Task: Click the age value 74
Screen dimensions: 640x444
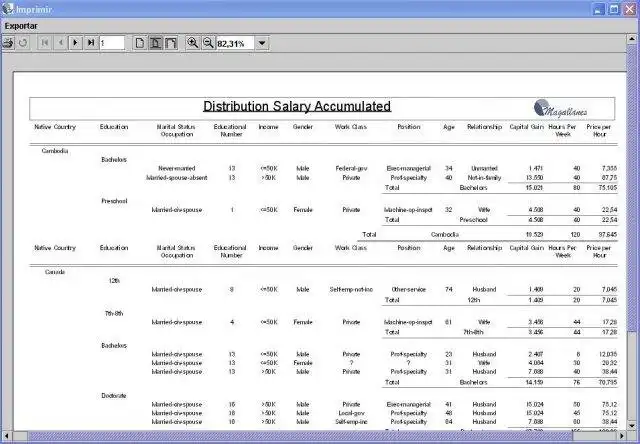Action: click(449, 289)
